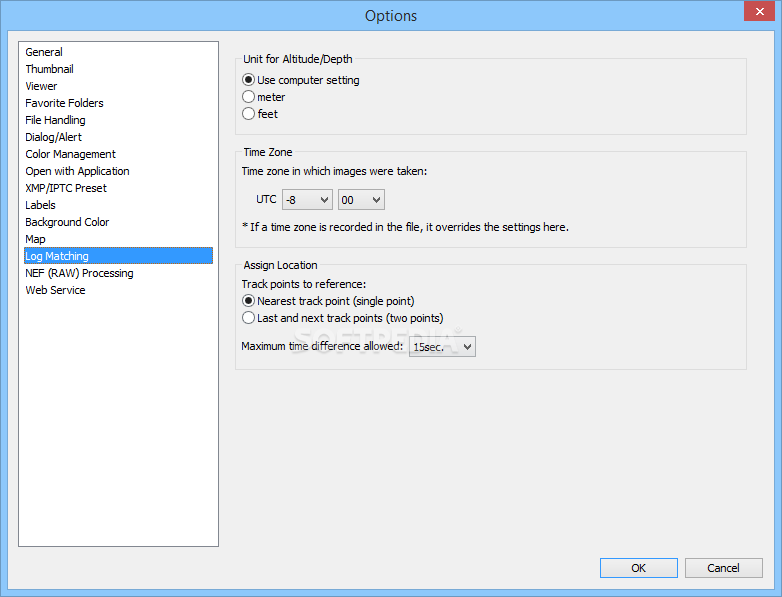782x597 pixels.
Task: Open Maximum time difference dropdown
Action: pos(442,347)
